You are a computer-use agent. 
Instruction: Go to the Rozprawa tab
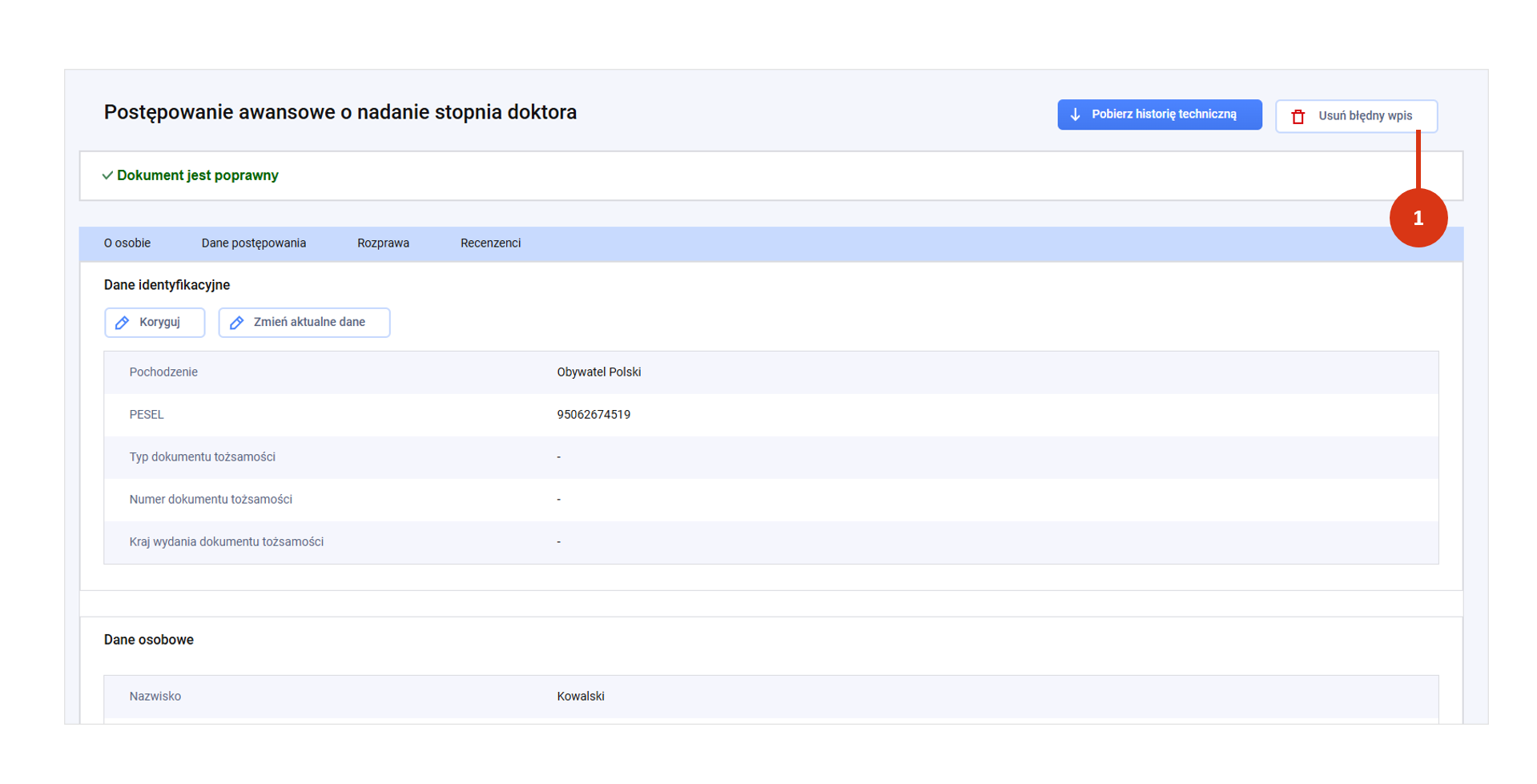pyautogui.click(x=383, y=243)
